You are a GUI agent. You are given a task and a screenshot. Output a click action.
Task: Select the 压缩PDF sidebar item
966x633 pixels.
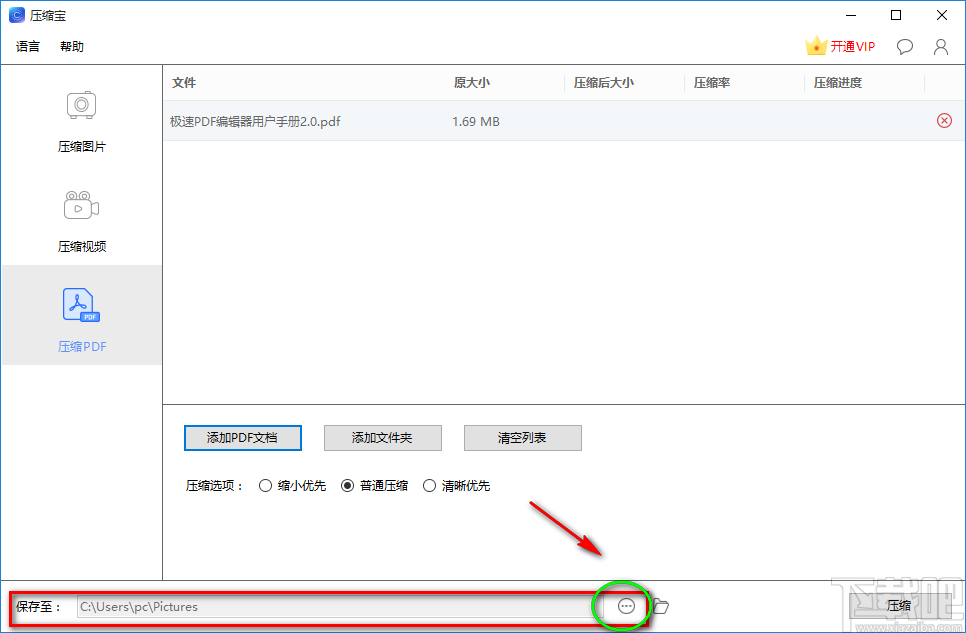81,315
